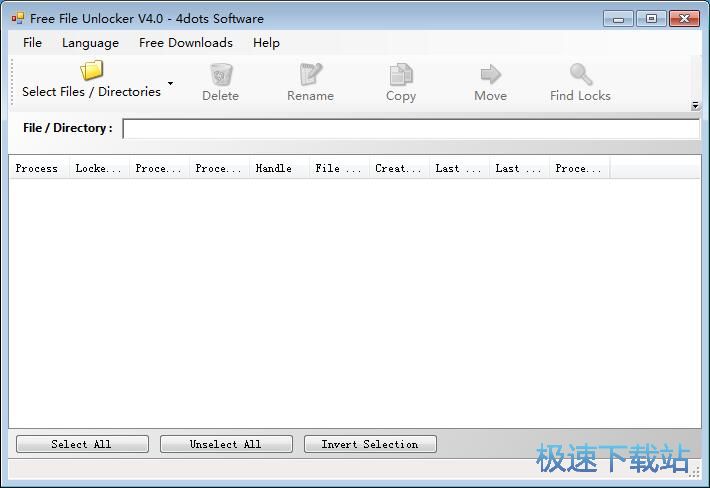Open the Free Downloads menu
This screenshot has height=488, width=710.
coord(186,43)
